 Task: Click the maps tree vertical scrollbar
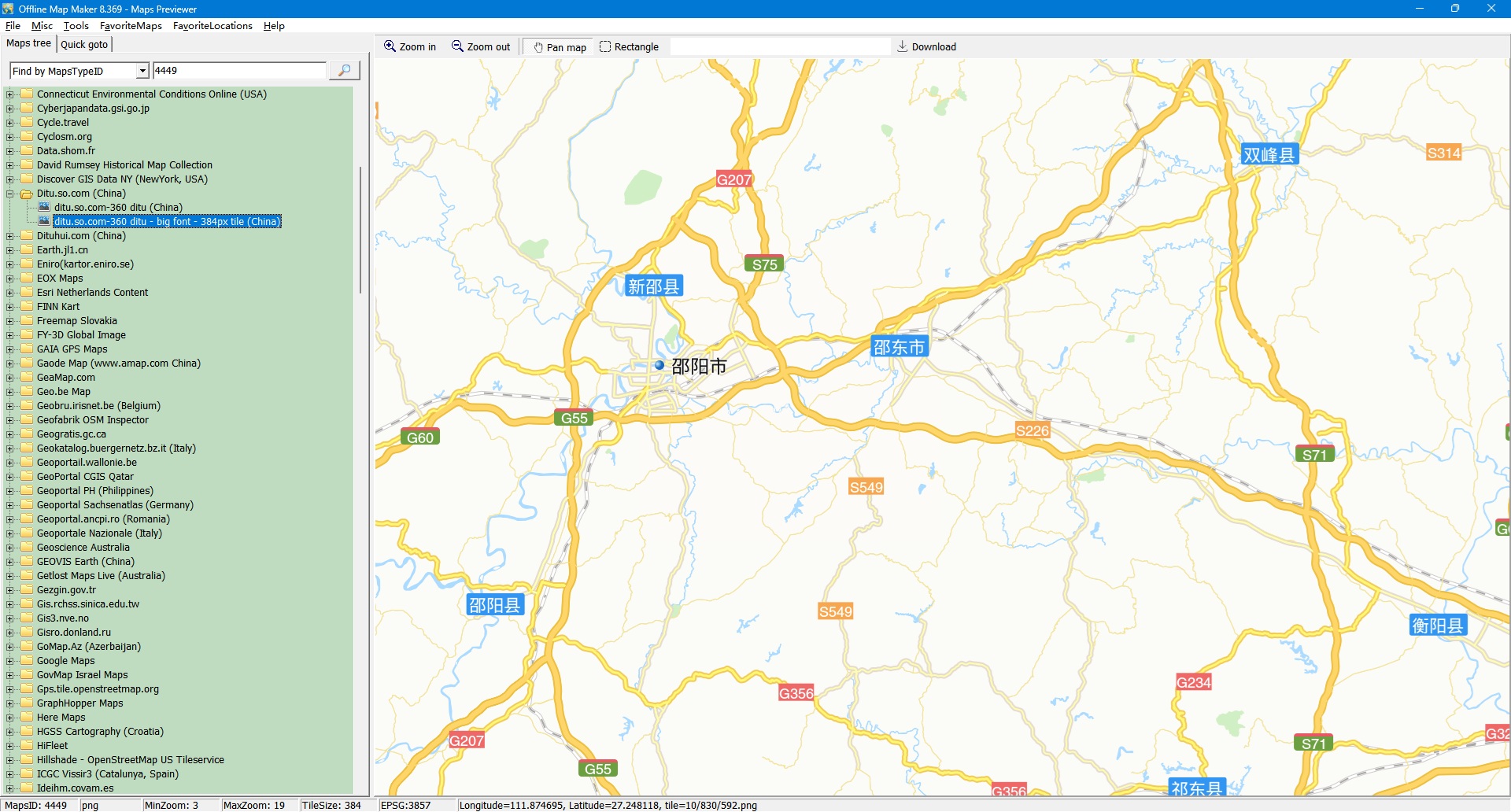pyautogui.click(x=360, y=228)
